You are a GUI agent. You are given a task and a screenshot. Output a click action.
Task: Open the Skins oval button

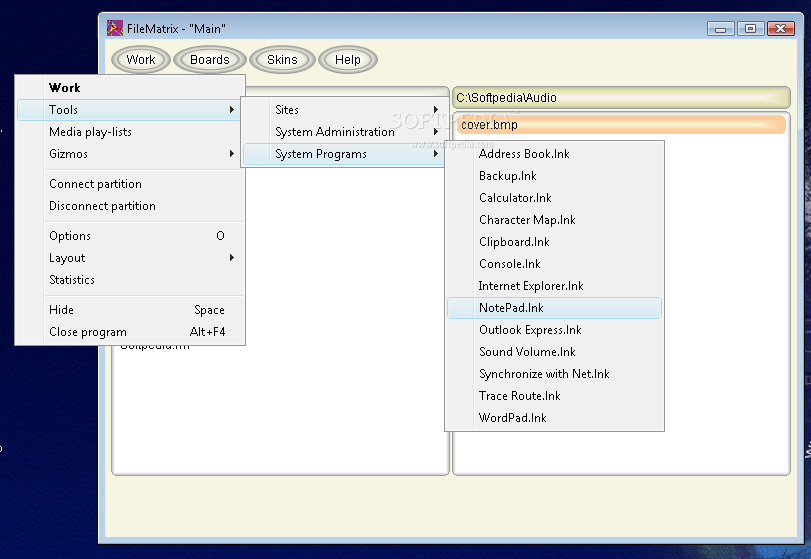click(282, 59)
